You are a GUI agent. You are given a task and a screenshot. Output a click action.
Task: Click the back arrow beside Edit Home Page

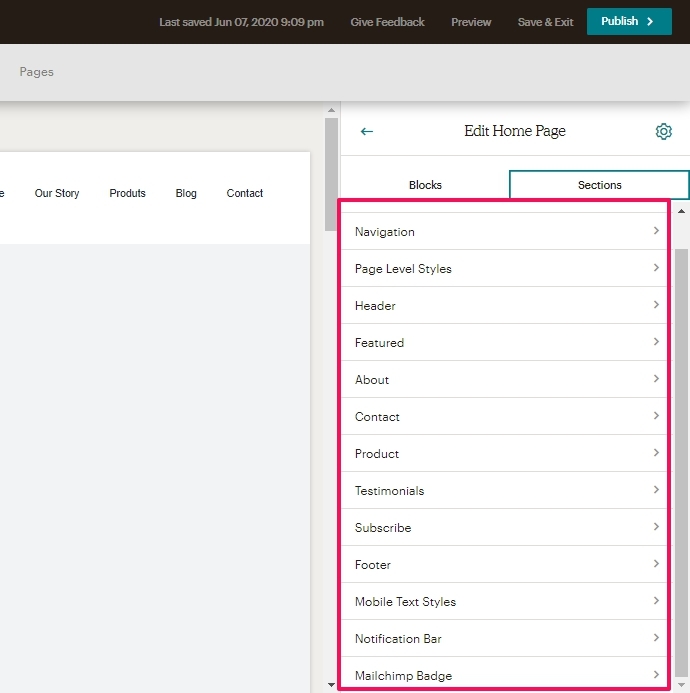367,131
